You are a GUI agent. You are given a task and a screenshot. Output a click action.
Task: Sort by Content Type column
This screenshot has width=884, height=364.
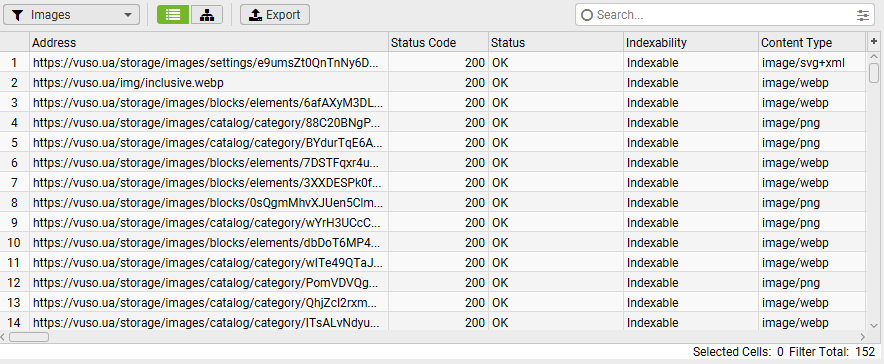812,42
